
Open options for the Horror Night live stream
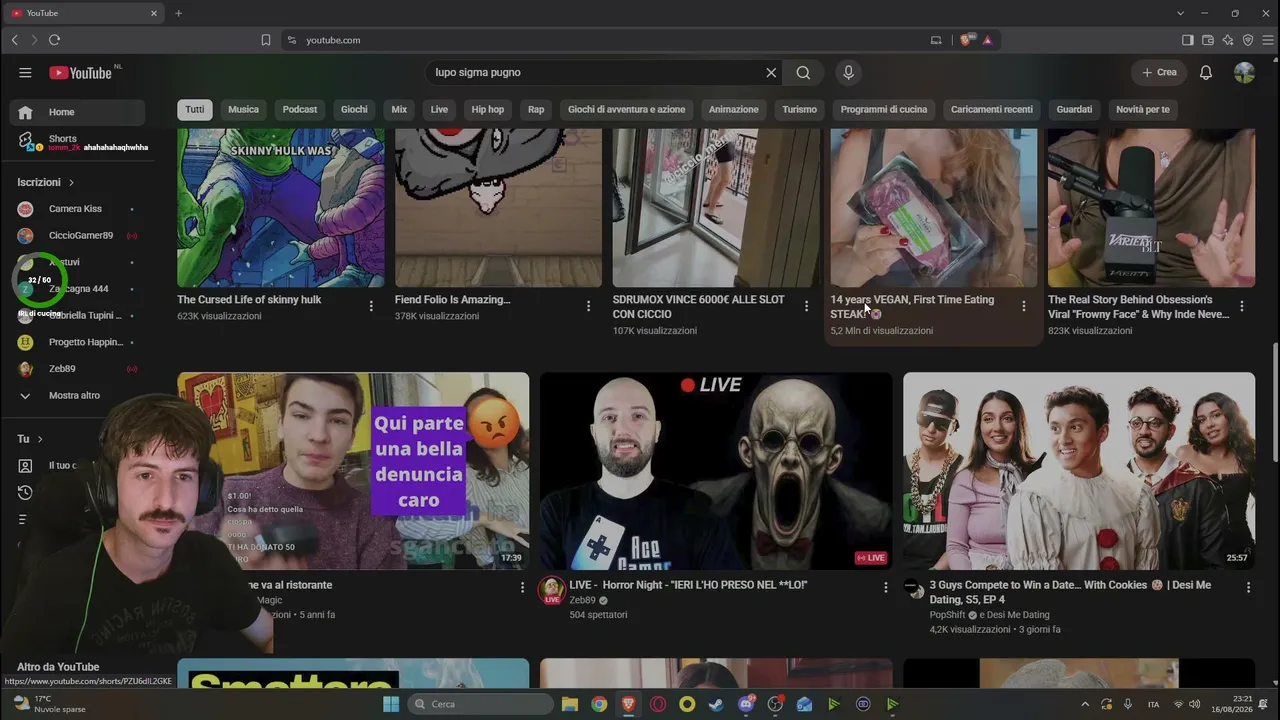click(x=885, y=587)
